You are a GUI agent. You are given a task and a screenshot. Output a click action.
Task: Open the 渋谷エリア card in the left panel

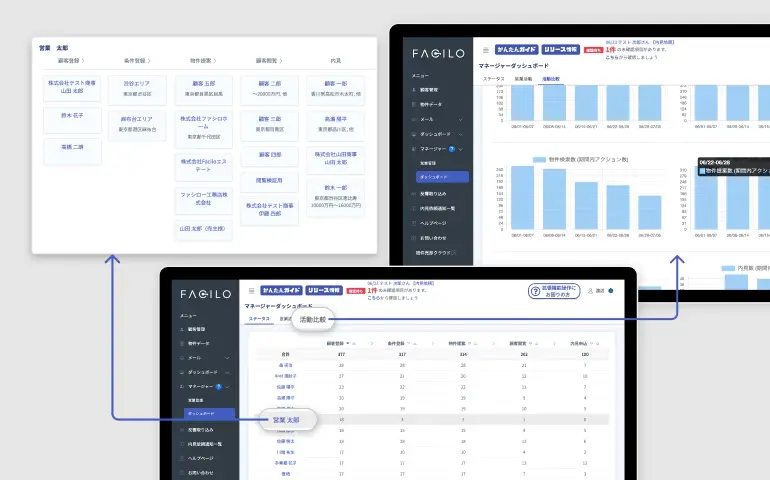coord(137,89)
